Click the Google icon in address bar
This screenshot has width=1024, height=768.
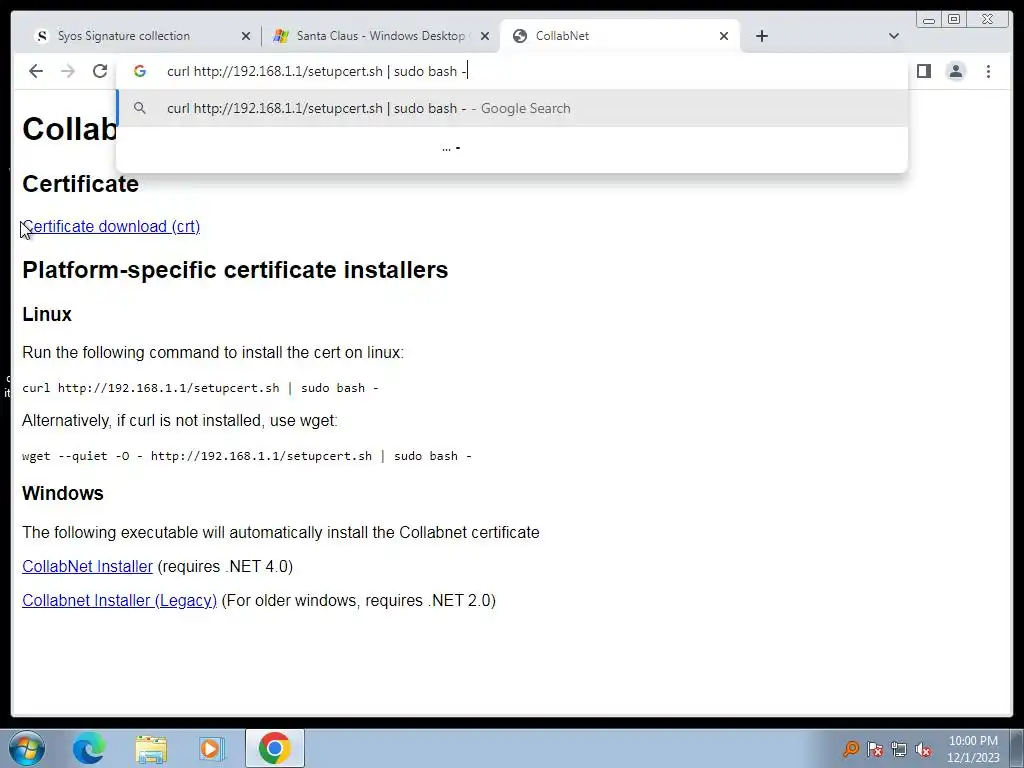click(140, 71)
